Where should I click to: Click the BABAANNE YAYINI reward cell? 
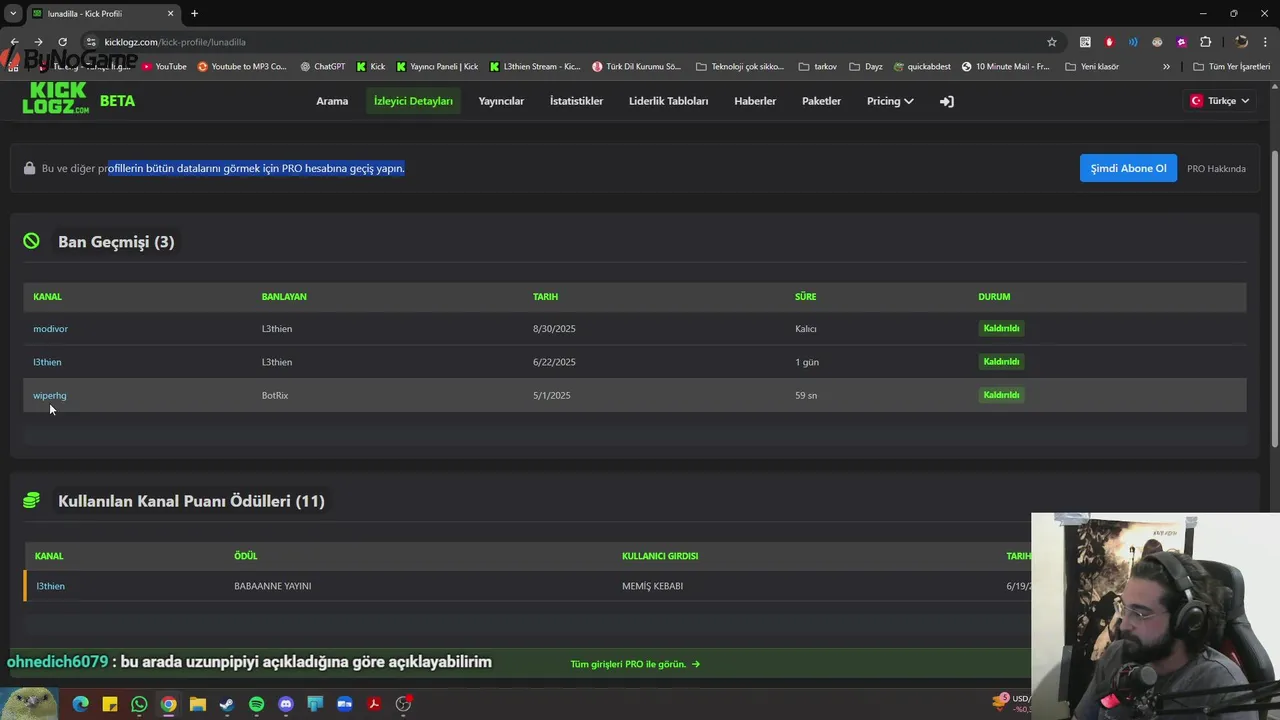272,586
